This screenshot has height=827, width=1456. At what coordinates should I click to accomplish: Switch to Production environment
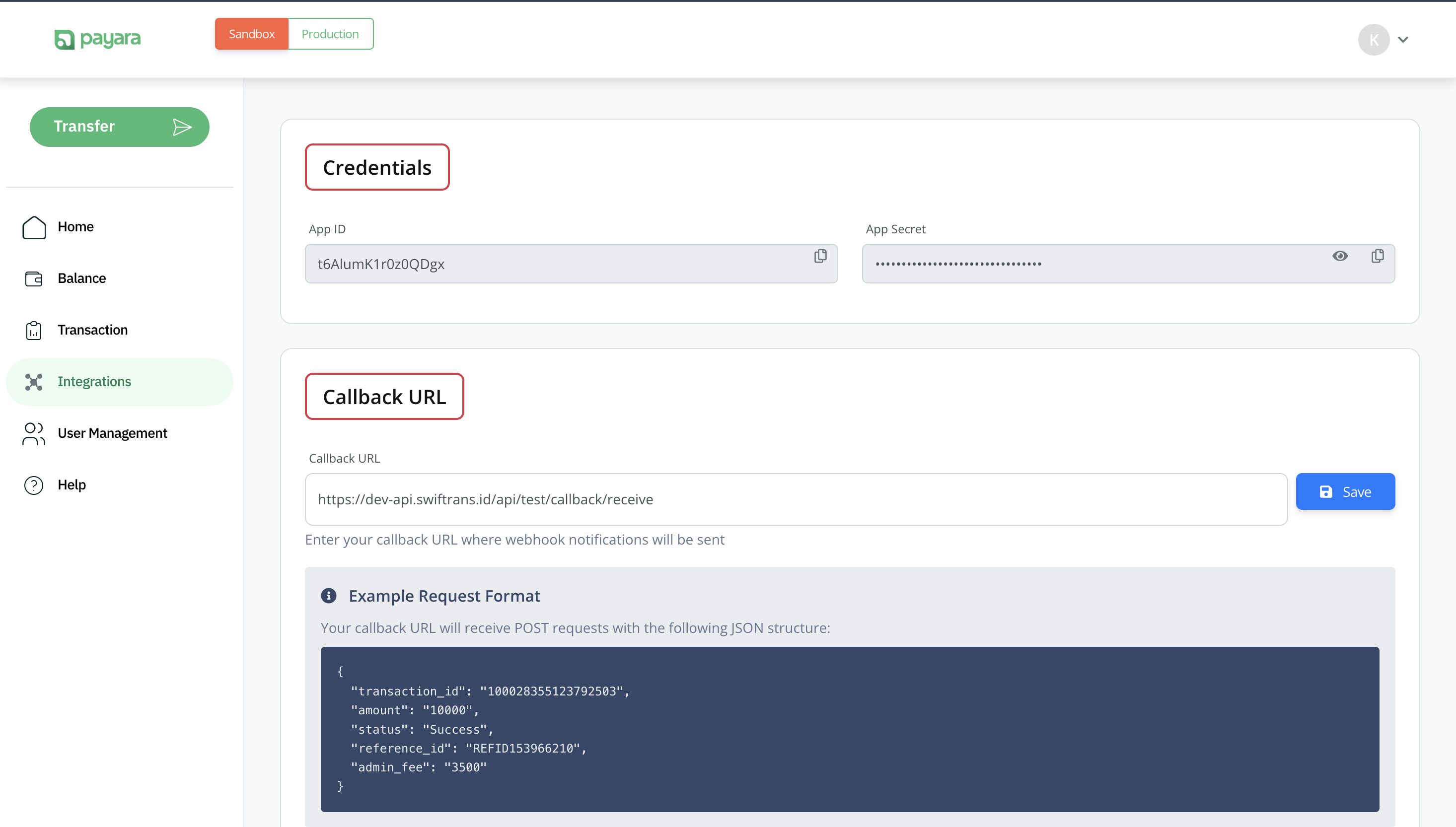330,34
